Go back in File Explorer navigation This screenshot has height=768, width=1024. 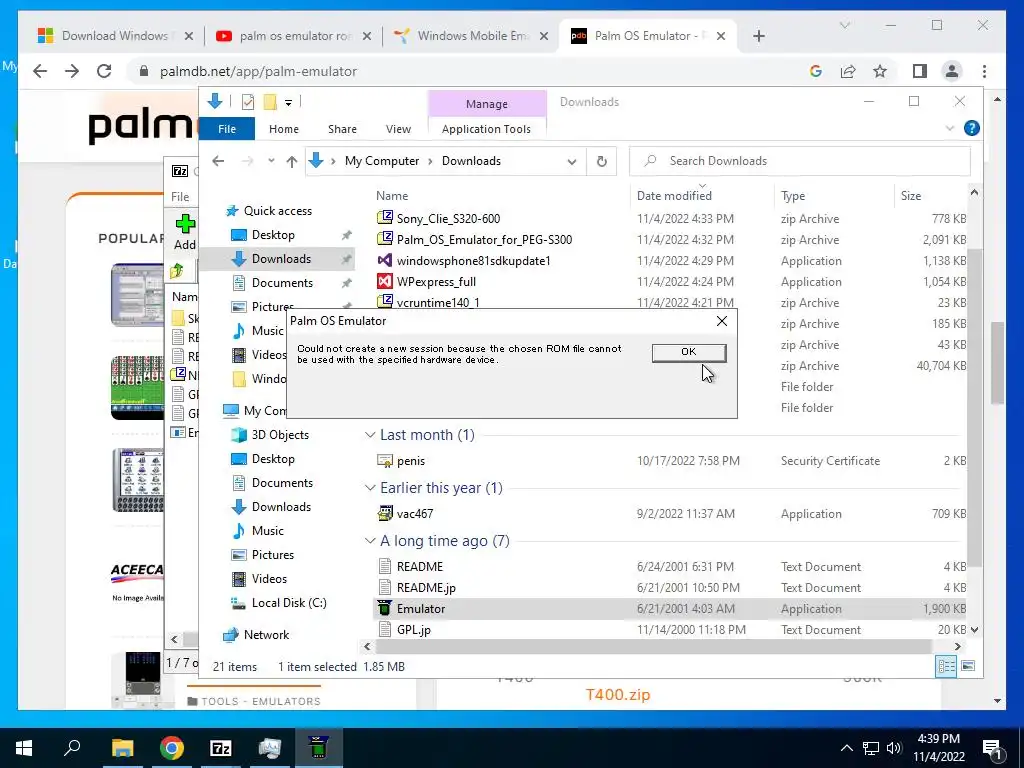point(218,161)
